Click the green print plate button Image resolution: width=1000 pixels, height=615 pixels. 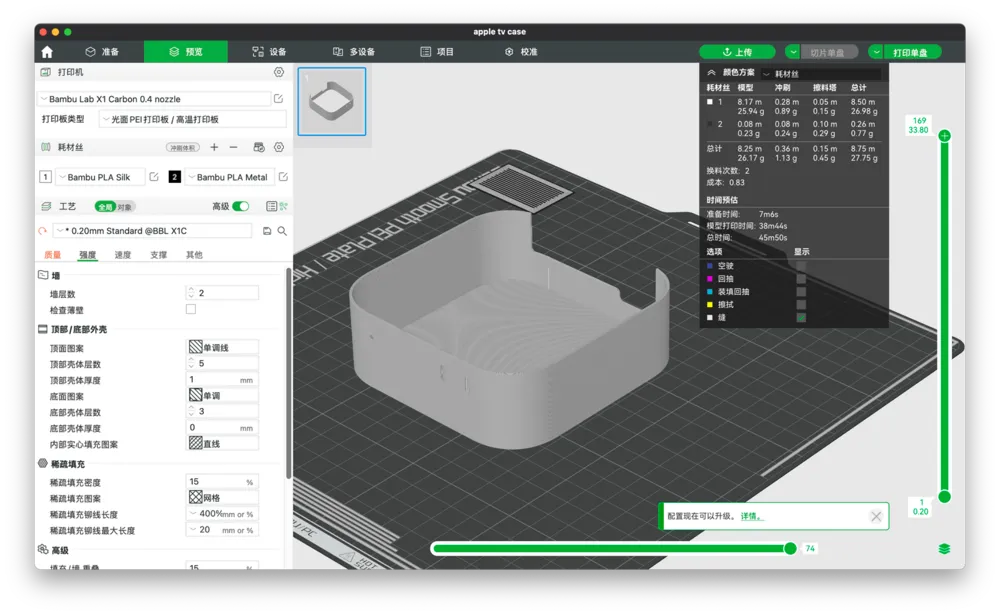point(911,52)
